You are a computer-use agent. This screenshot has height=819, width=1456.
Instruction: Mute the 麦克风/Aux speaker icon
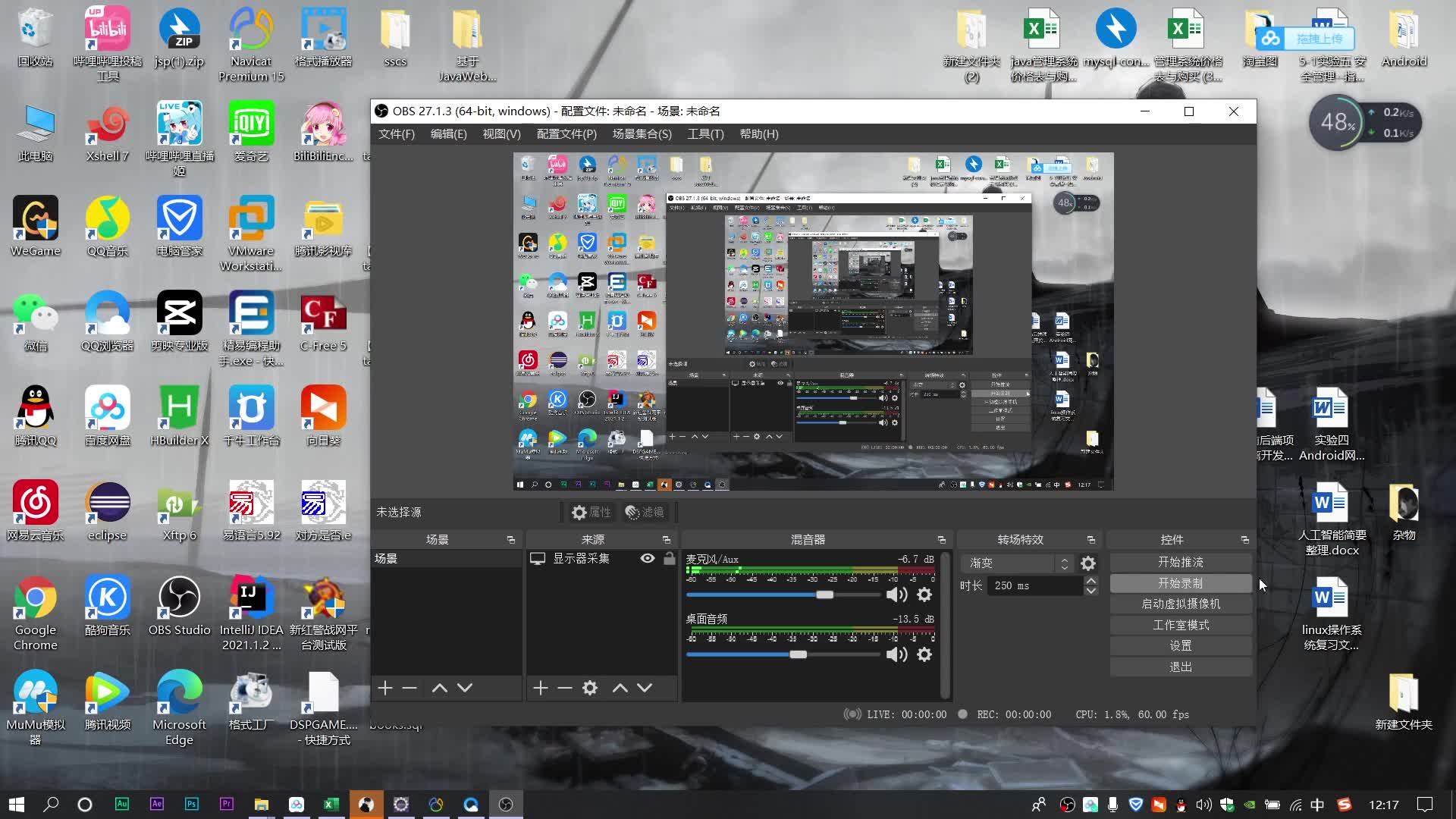[x=896, y=595]
